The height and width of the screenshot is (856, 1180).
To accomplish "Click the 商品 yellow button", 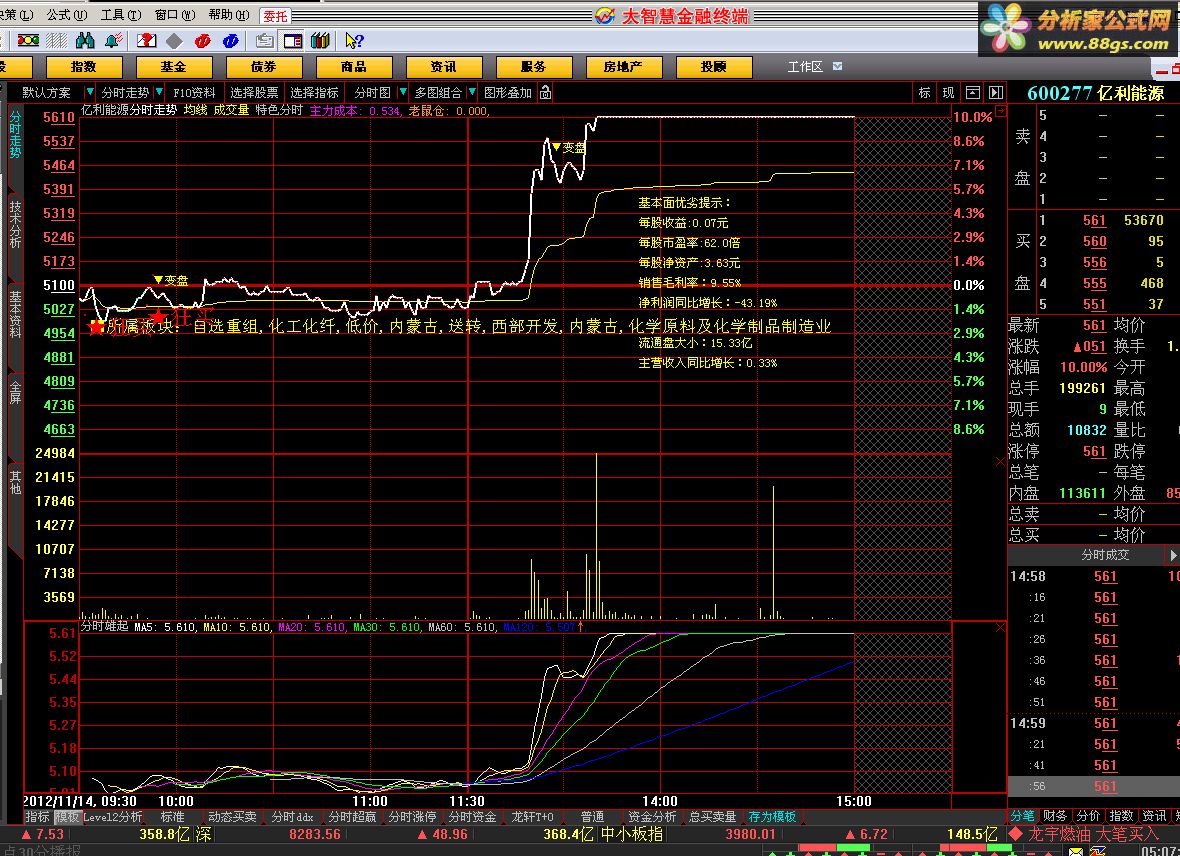I will click(x=354, y=67).
